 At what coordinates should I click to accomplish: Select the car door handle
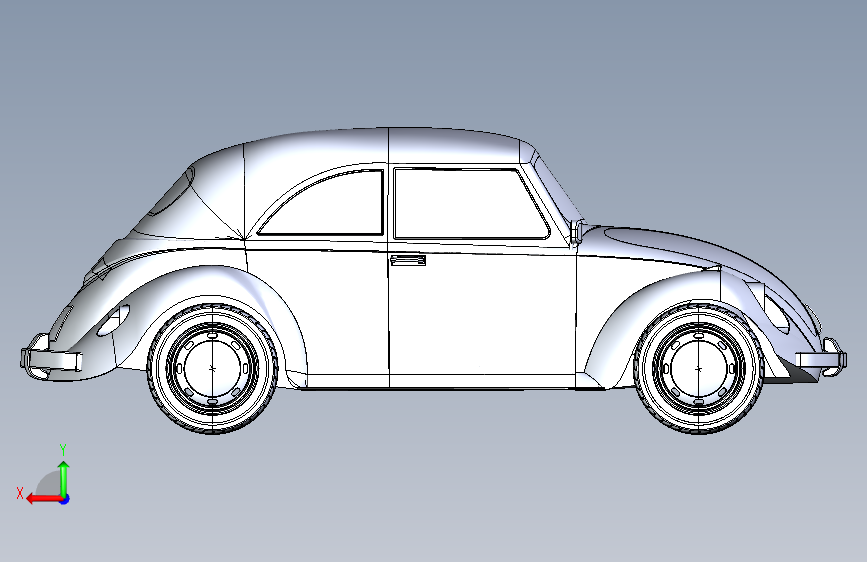coord(408,260)
